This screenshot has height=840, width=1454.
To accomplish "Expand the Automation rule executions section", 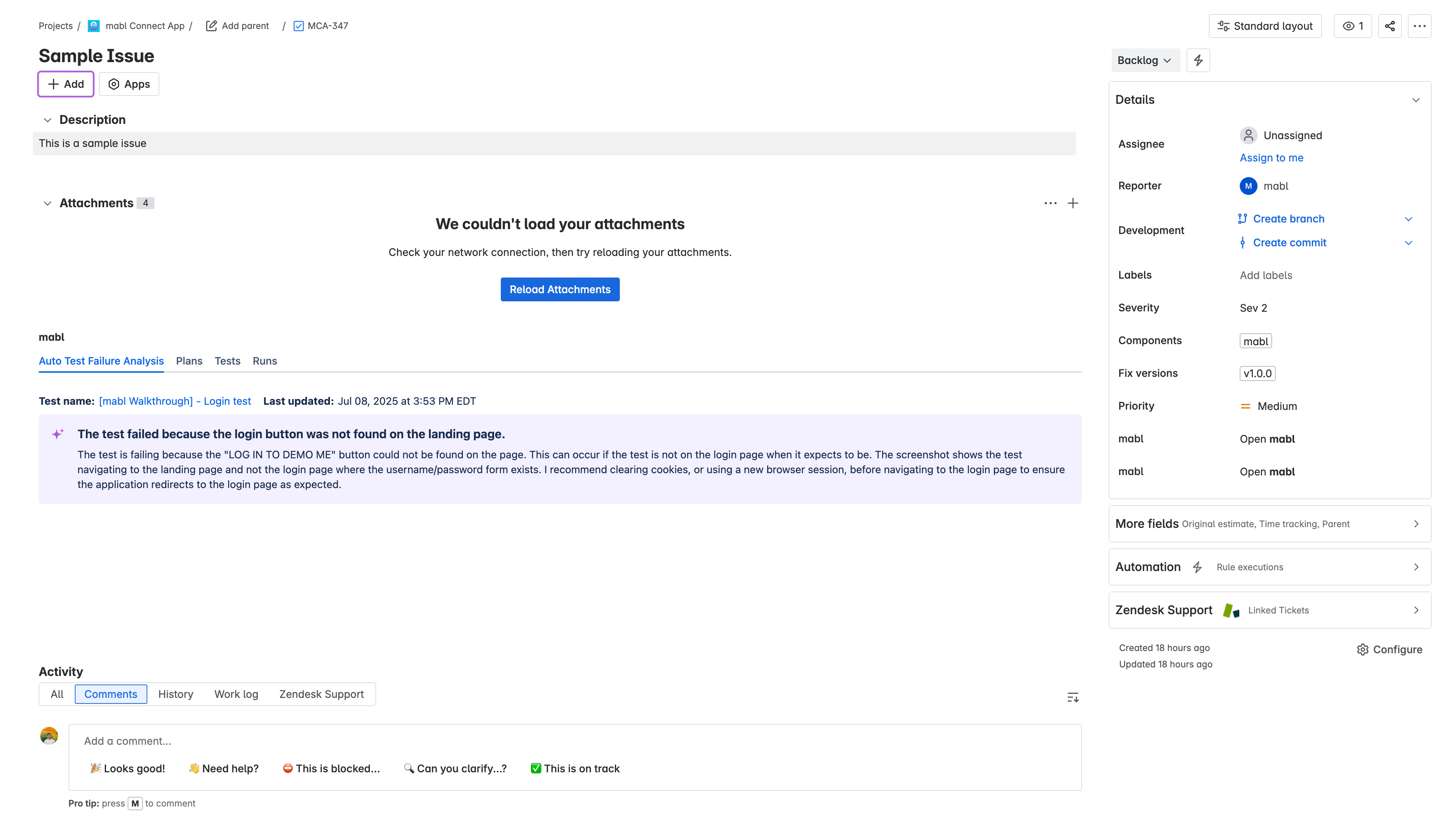I will point(1269,567).
